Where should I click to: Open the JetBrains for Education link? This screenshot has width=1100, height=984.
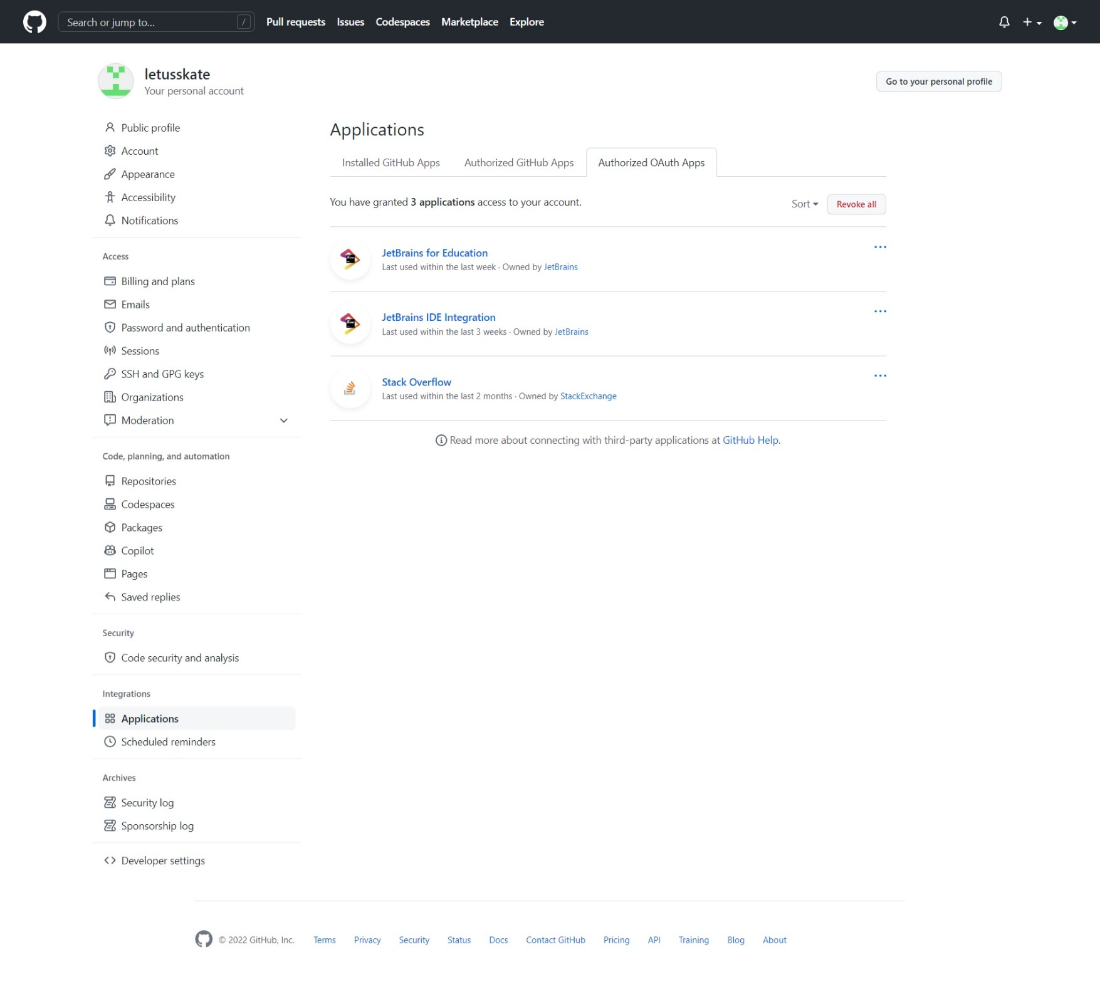pyautogui.click(x=434, y=253)
